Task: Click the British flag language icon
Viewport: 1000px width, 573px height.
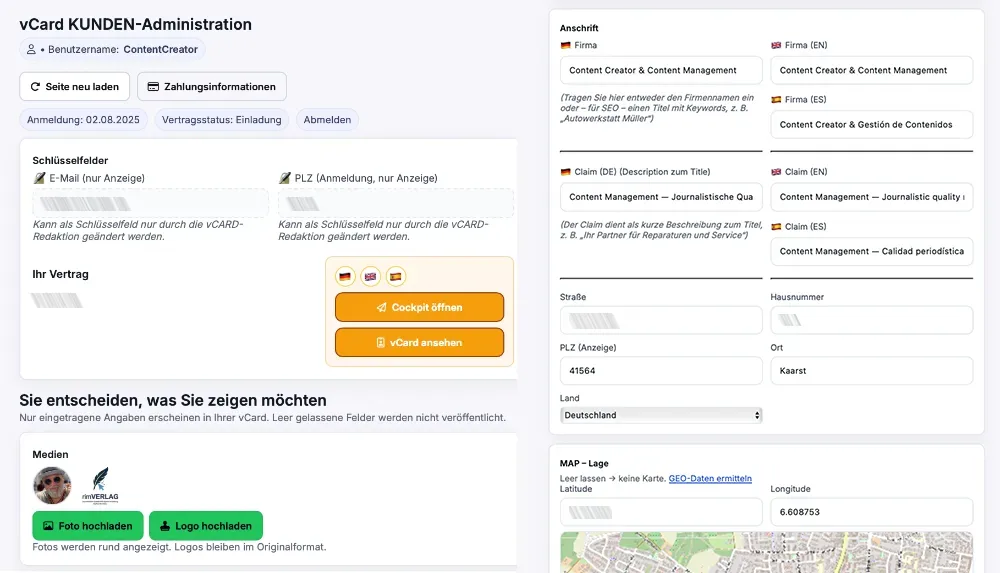Action: [x=371, y=276]
